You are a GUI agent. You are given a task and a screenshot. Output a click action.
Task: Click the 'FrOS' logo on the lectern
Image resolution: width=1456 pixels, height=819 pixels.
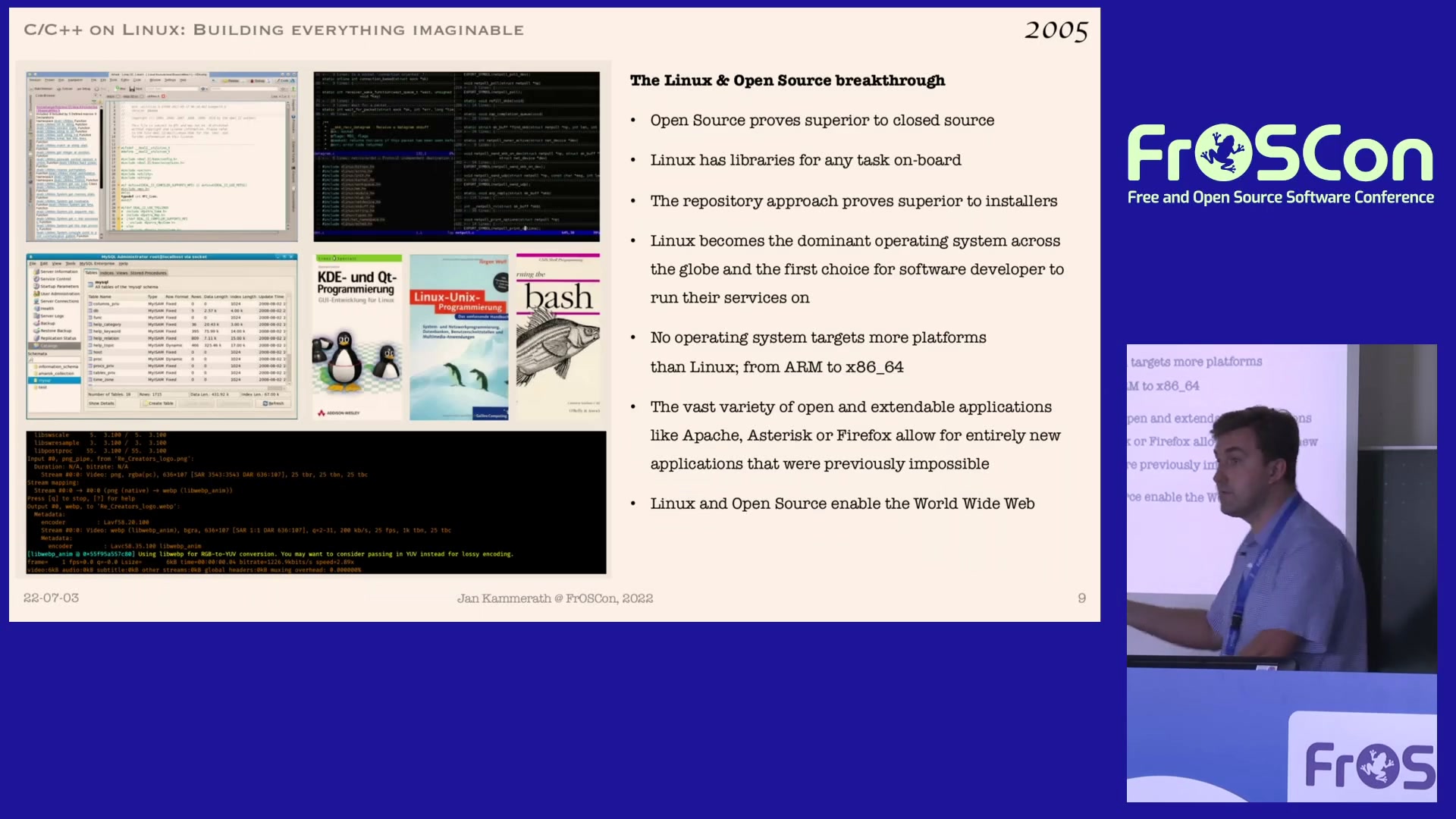click(1370, 766)
